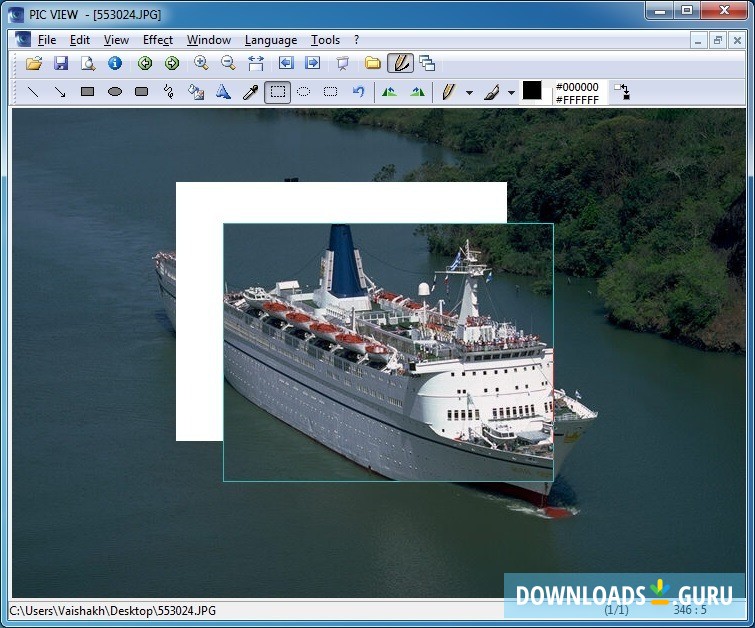Open the Effect menu
Image resolution: width=755 pixels, height=628 pixels.
coord(157,40)
